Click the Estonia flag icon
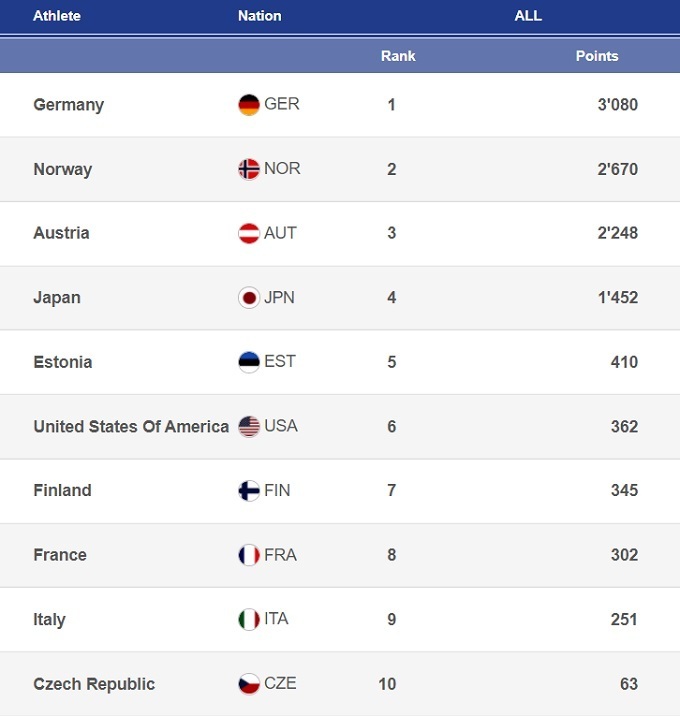Viewport: 680px width, 716px height. pyautogui.click(x=249, y=362)
